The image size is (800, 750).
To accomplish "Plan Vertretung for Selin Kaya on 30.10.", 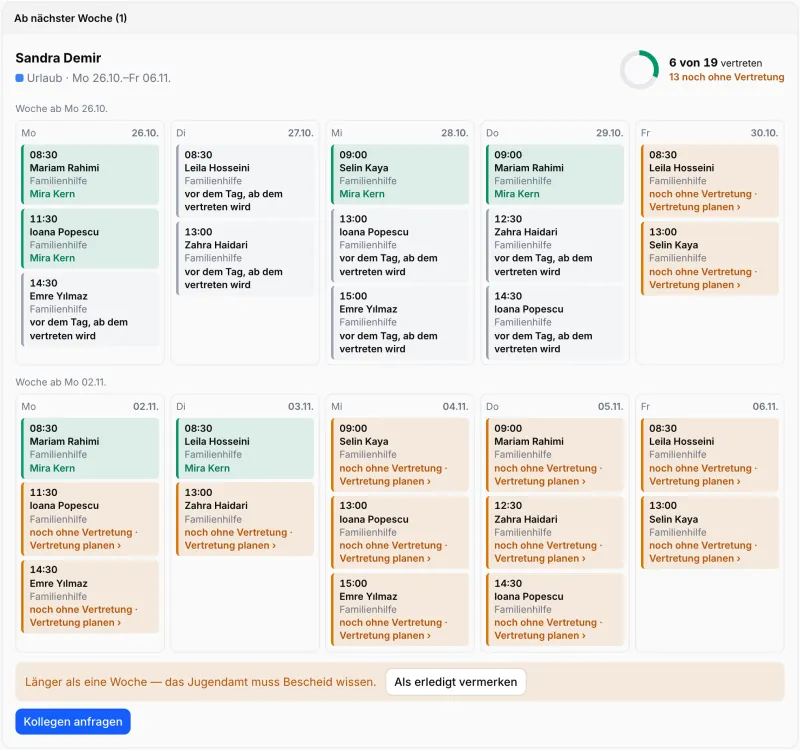I will coord(694,285).
